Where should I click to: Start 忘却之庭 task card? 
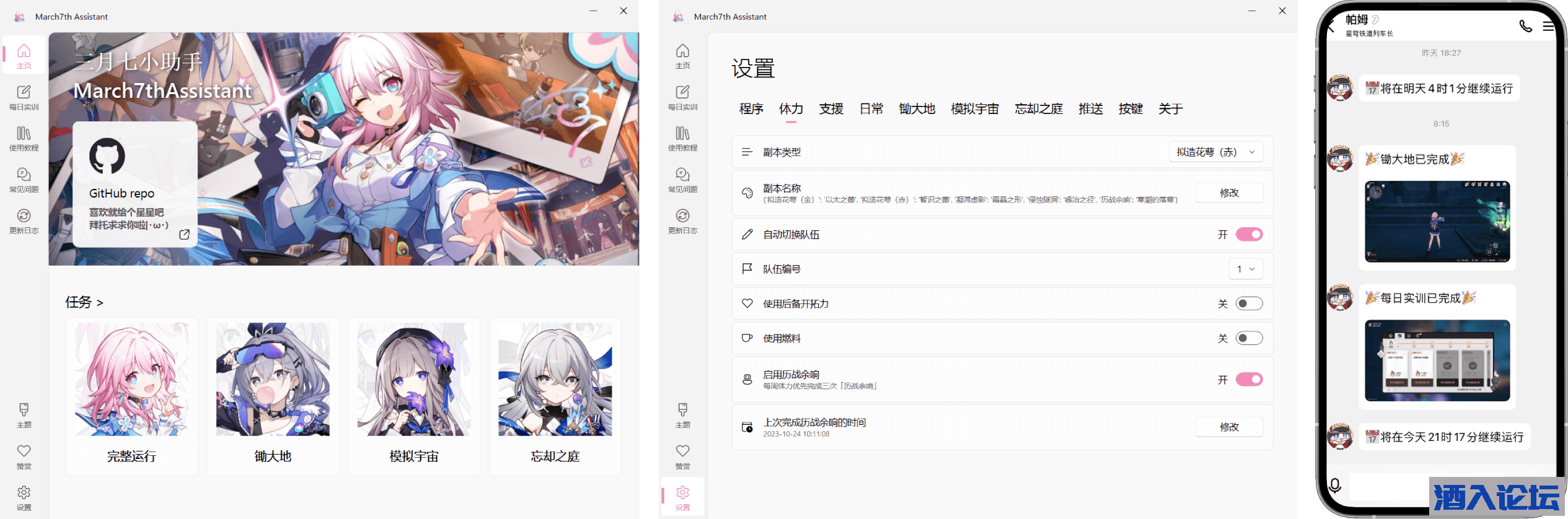555,396
